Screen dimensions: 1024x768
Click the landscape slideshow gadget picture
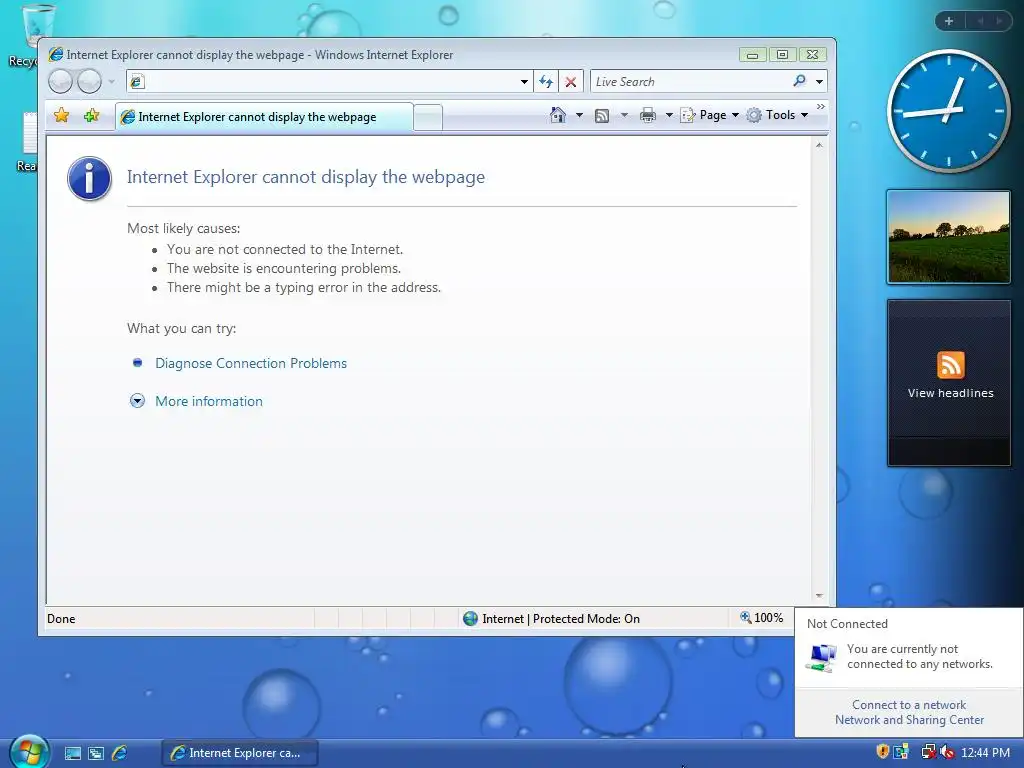pyautogui.click(x=948, y=237)
